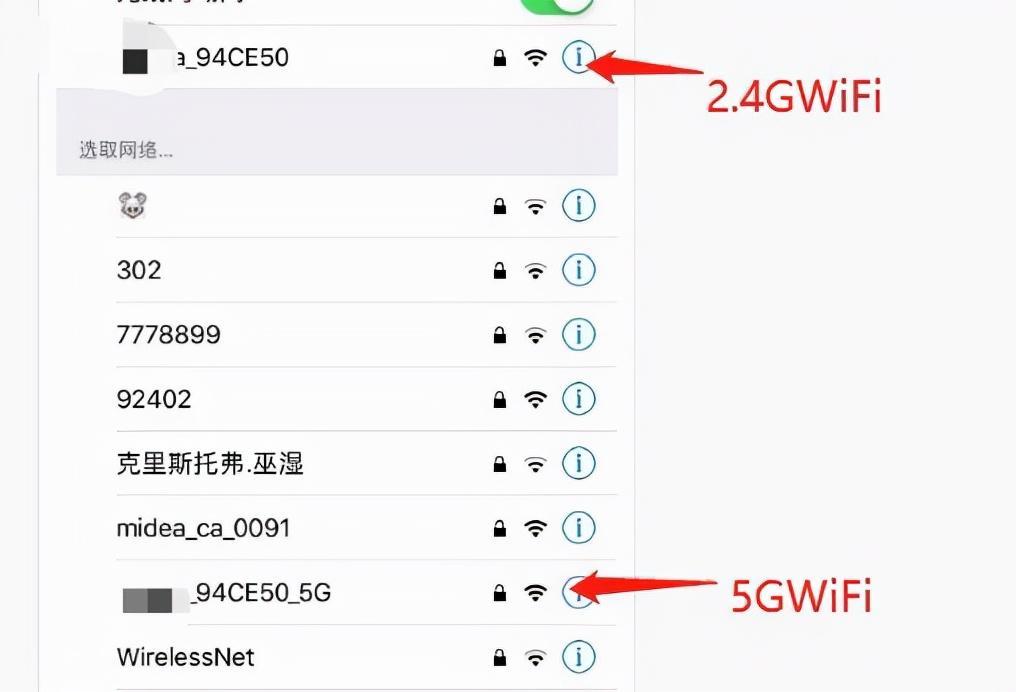The image size is (1016, 692).
Task: Toggle the green Wi-Fi switch off
Action: tap(556, 5)
